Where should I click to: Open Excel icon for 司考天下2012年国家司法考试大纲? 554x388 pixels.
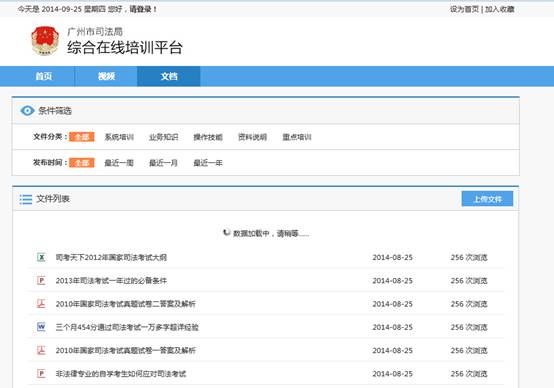point(41,257)
